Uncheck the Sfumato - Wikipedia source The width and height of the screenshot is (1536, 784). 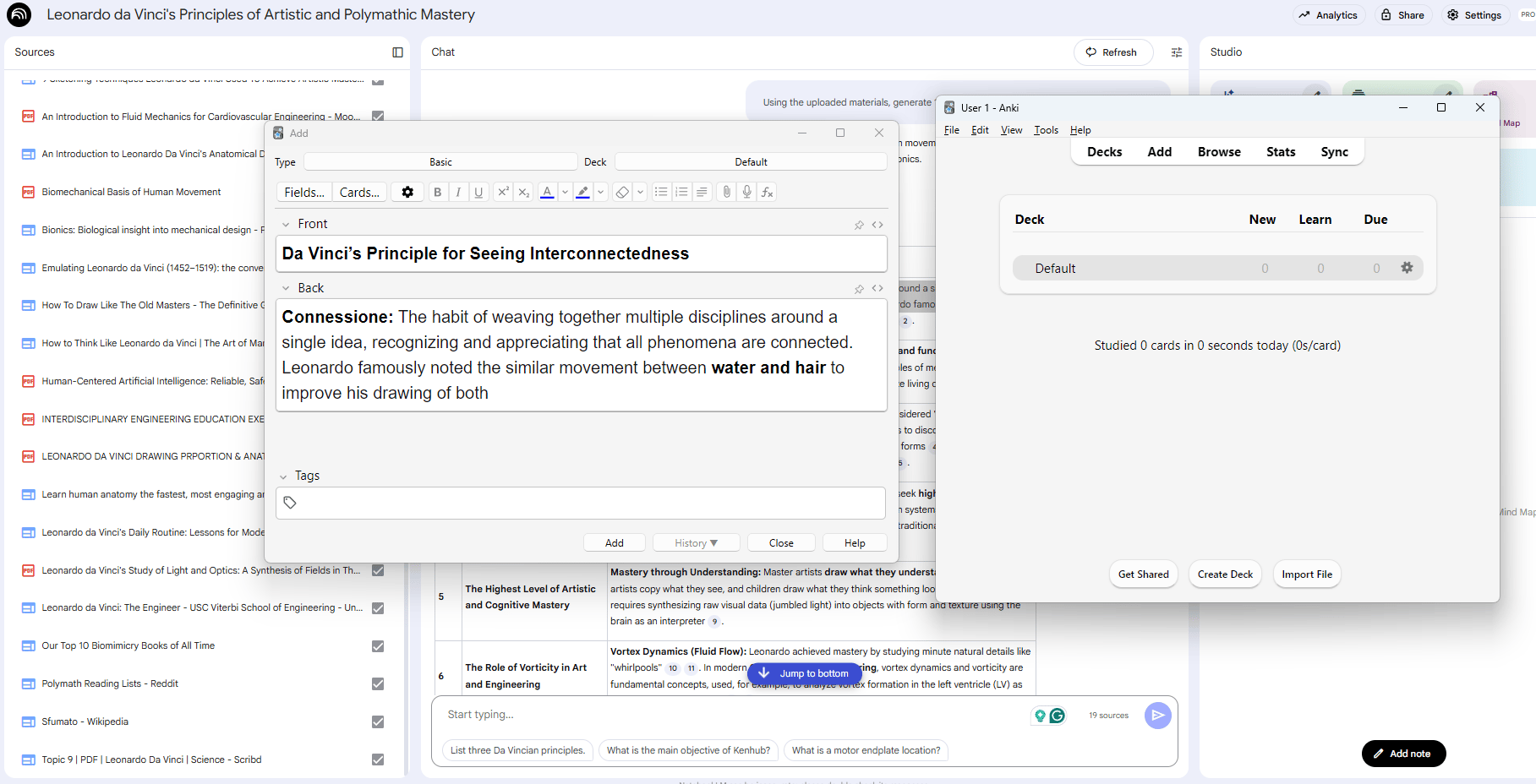coord(378,721)
